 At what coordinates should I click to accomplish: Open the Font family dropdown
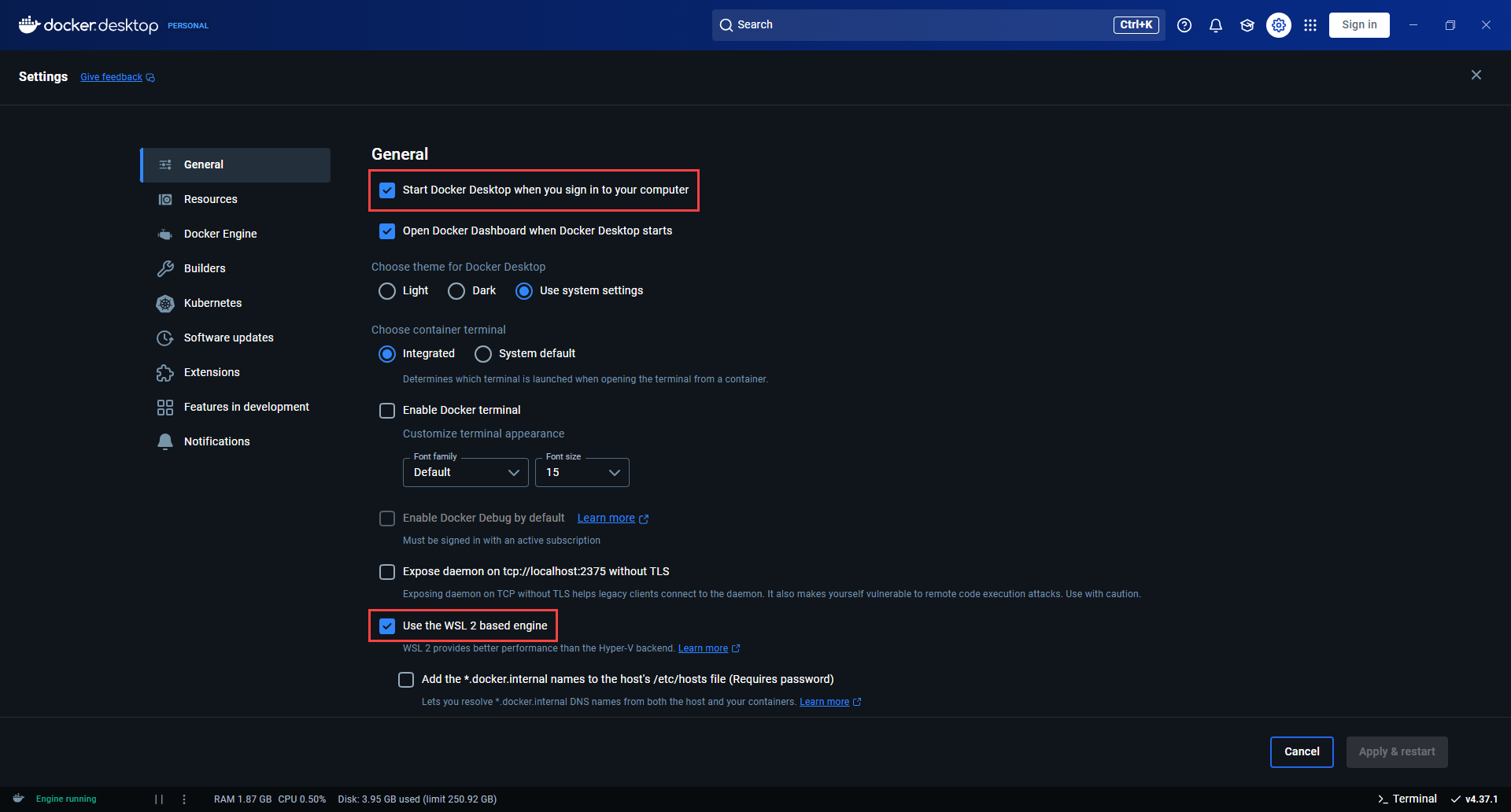(x=466, y=472)
